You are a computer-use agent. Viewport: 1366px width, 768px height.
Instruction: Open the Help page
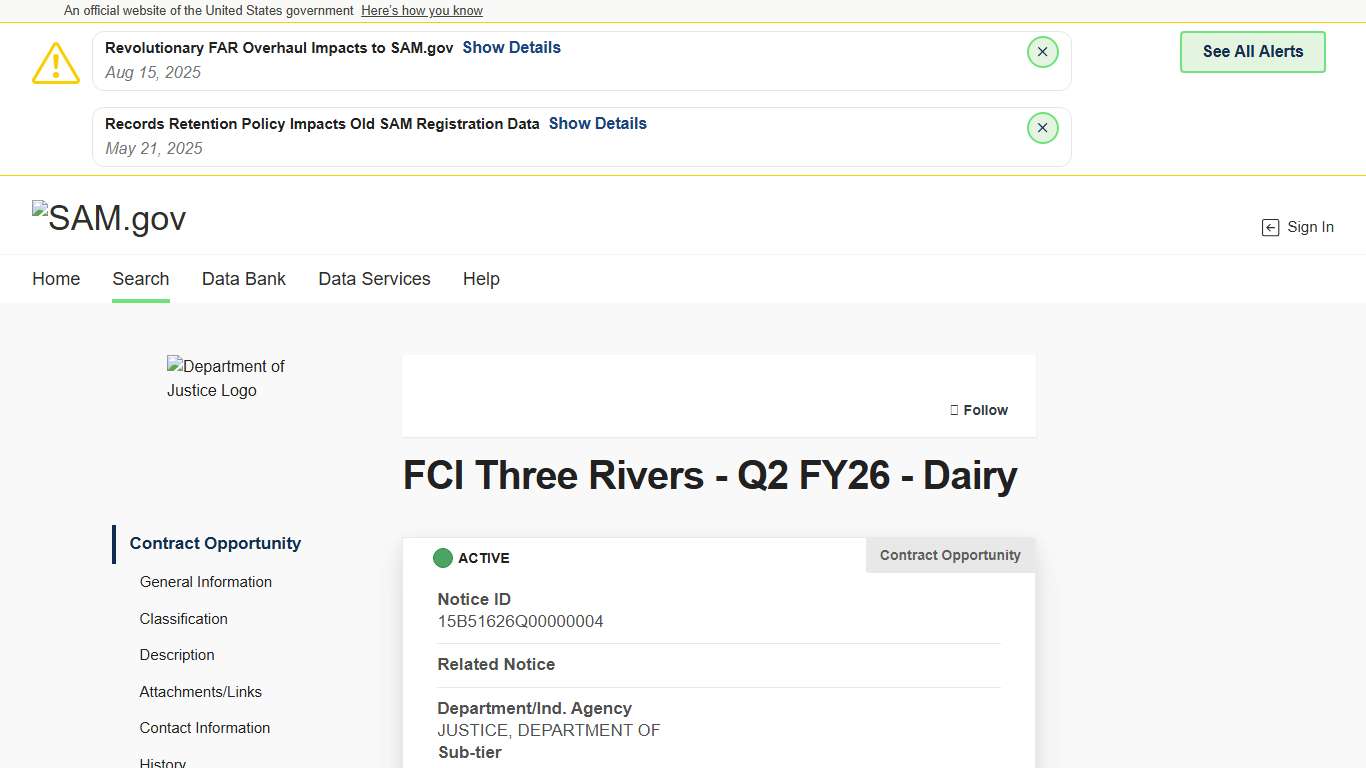coord(481,279)
